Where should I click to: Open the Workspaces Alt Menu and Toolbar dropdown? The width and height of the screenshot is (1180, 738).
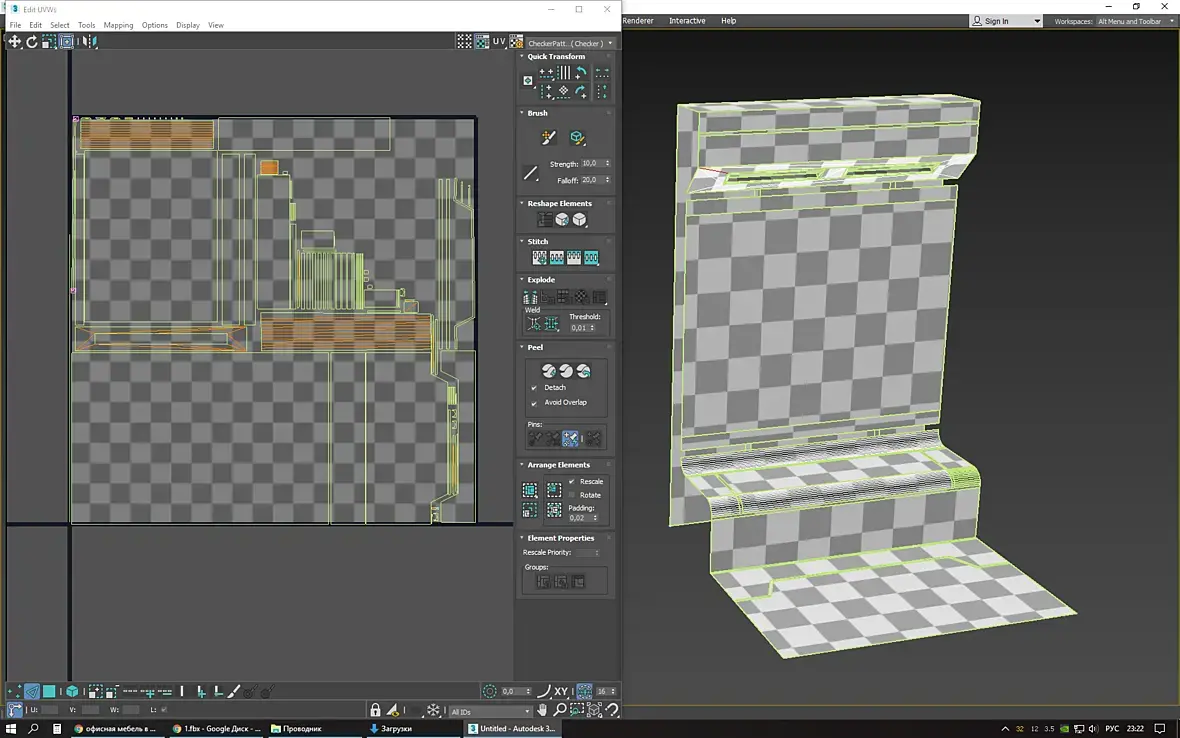[x=1135, y=21]
